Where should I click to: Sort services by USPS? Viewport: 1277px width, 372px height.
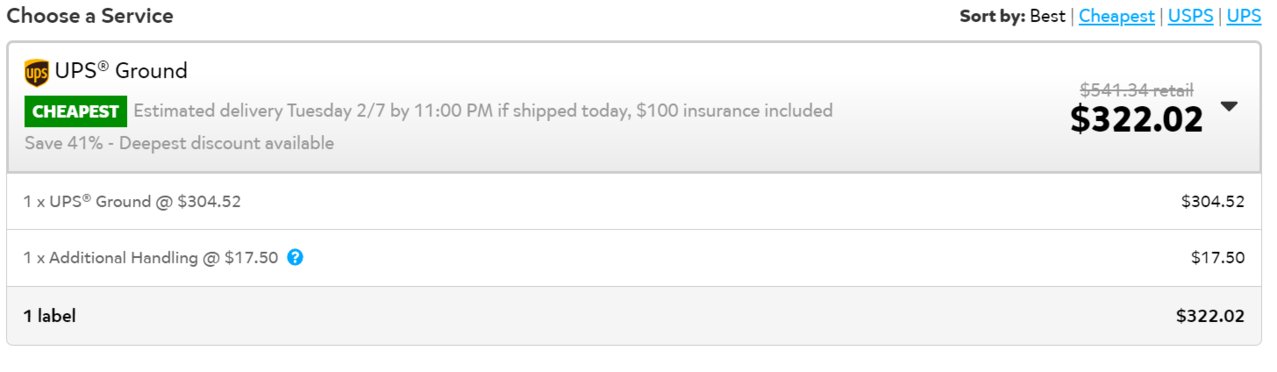click(1190, 16)
